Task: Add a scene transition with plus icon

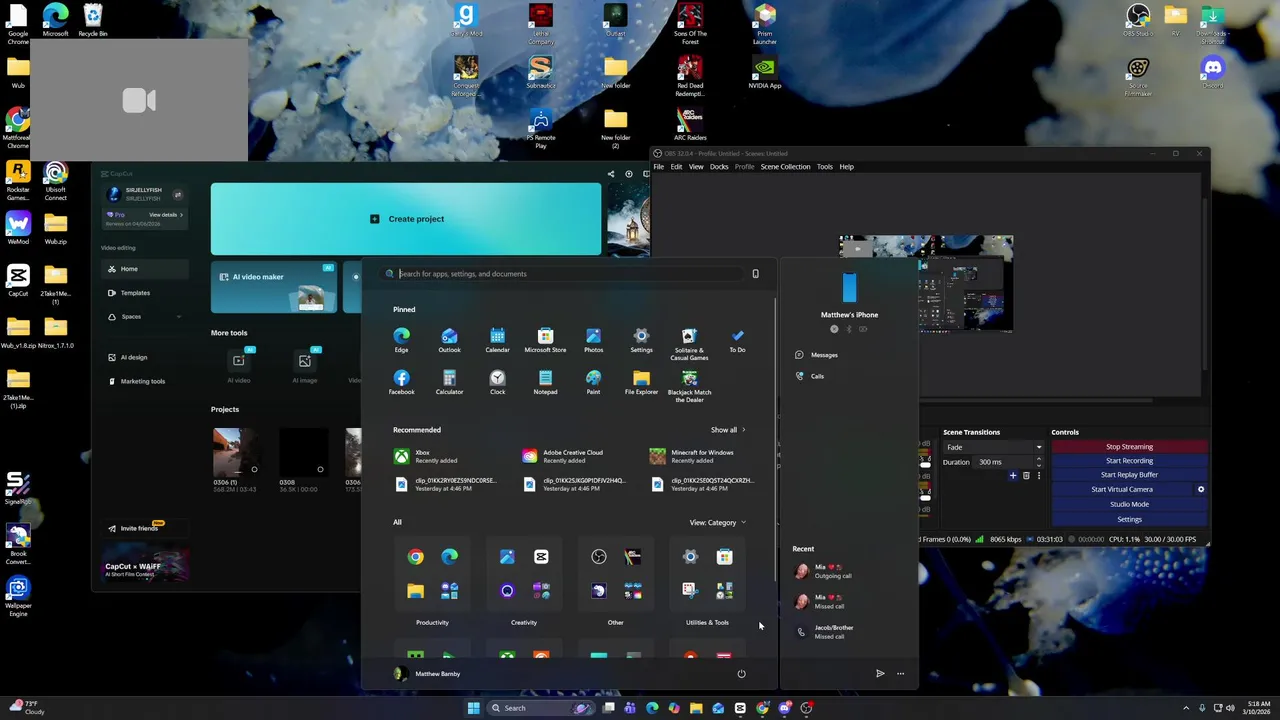Action: (1012, 476)
